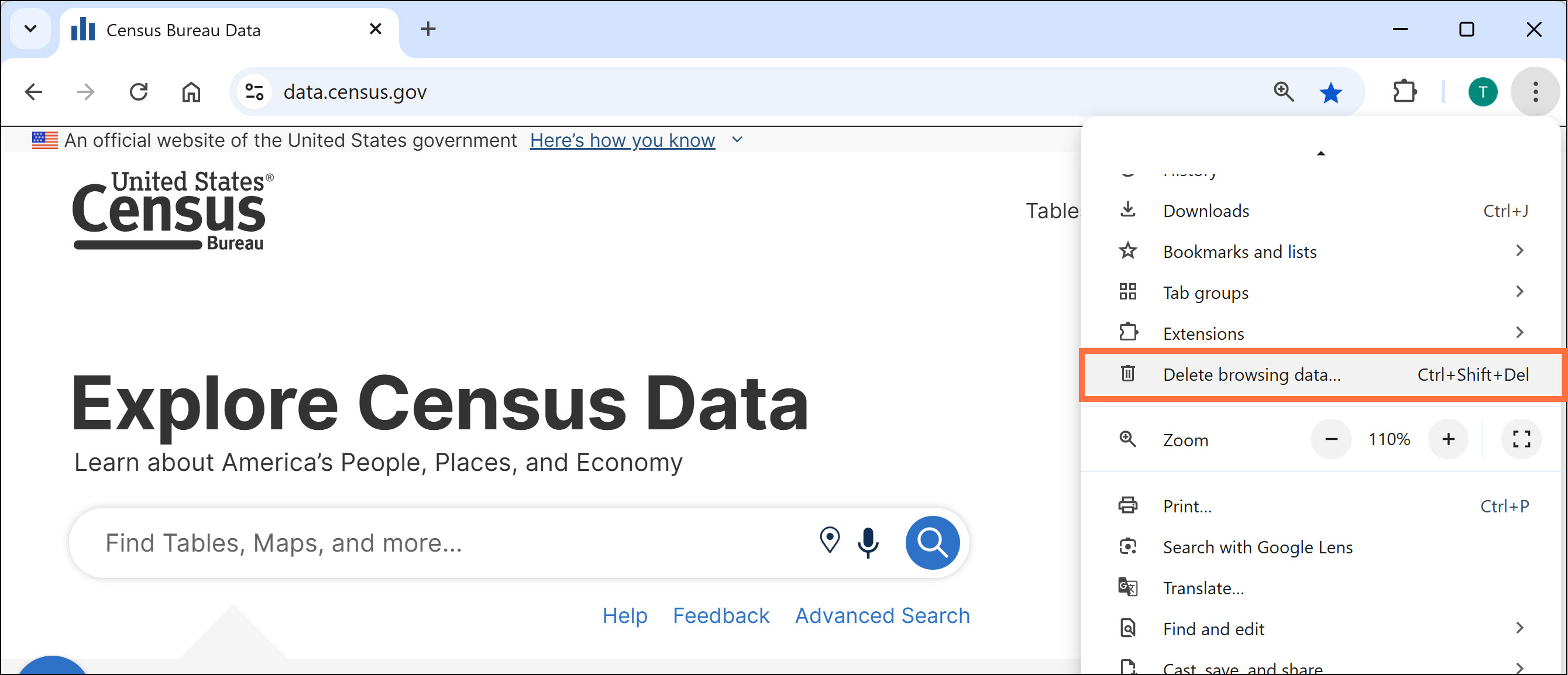Open a new tab with plus button
The height and width of the screenshot is (675, 1568).
tap(428, 29)
